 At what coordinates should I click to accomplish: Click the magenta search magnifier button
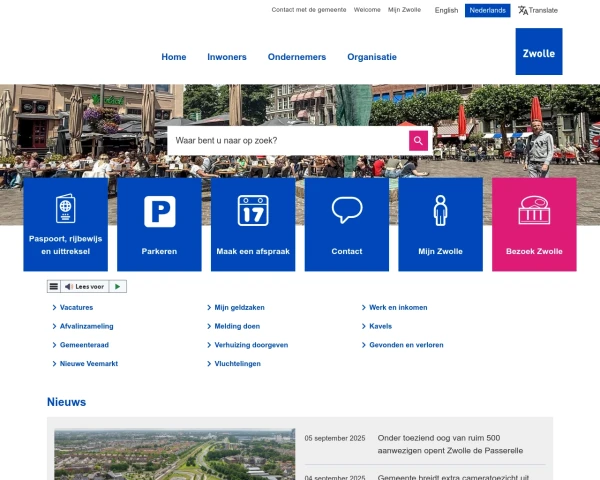(x=418, y=141)
